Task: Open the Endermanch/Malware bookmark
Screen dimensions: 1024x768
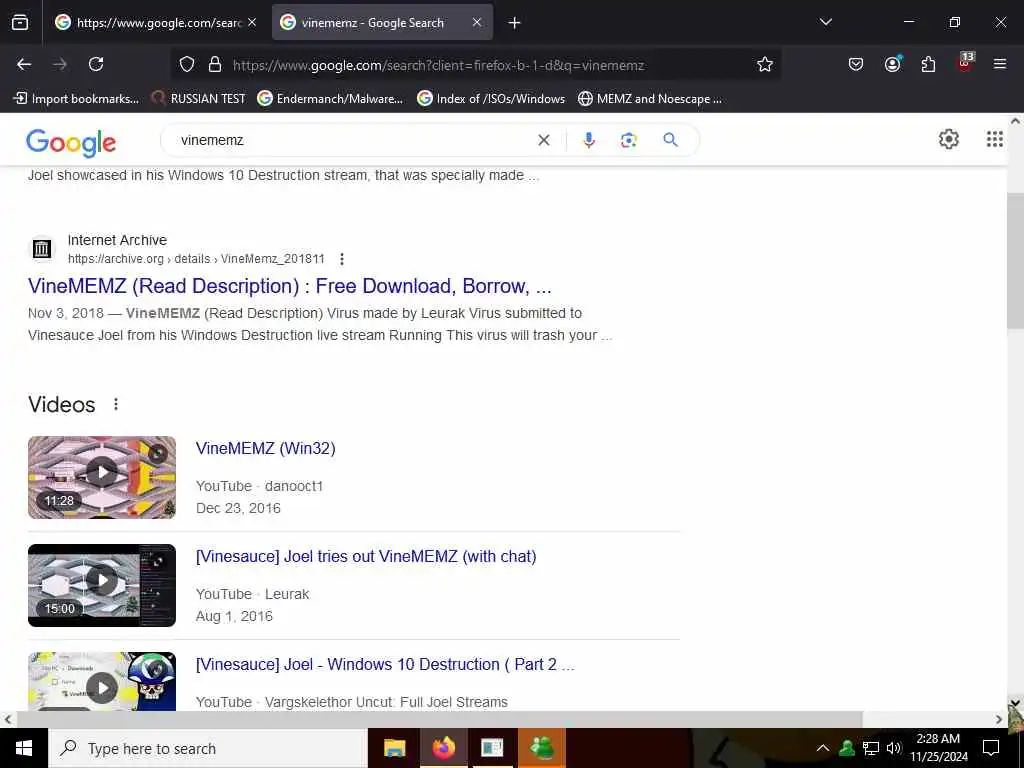Action: pos(330,99)
